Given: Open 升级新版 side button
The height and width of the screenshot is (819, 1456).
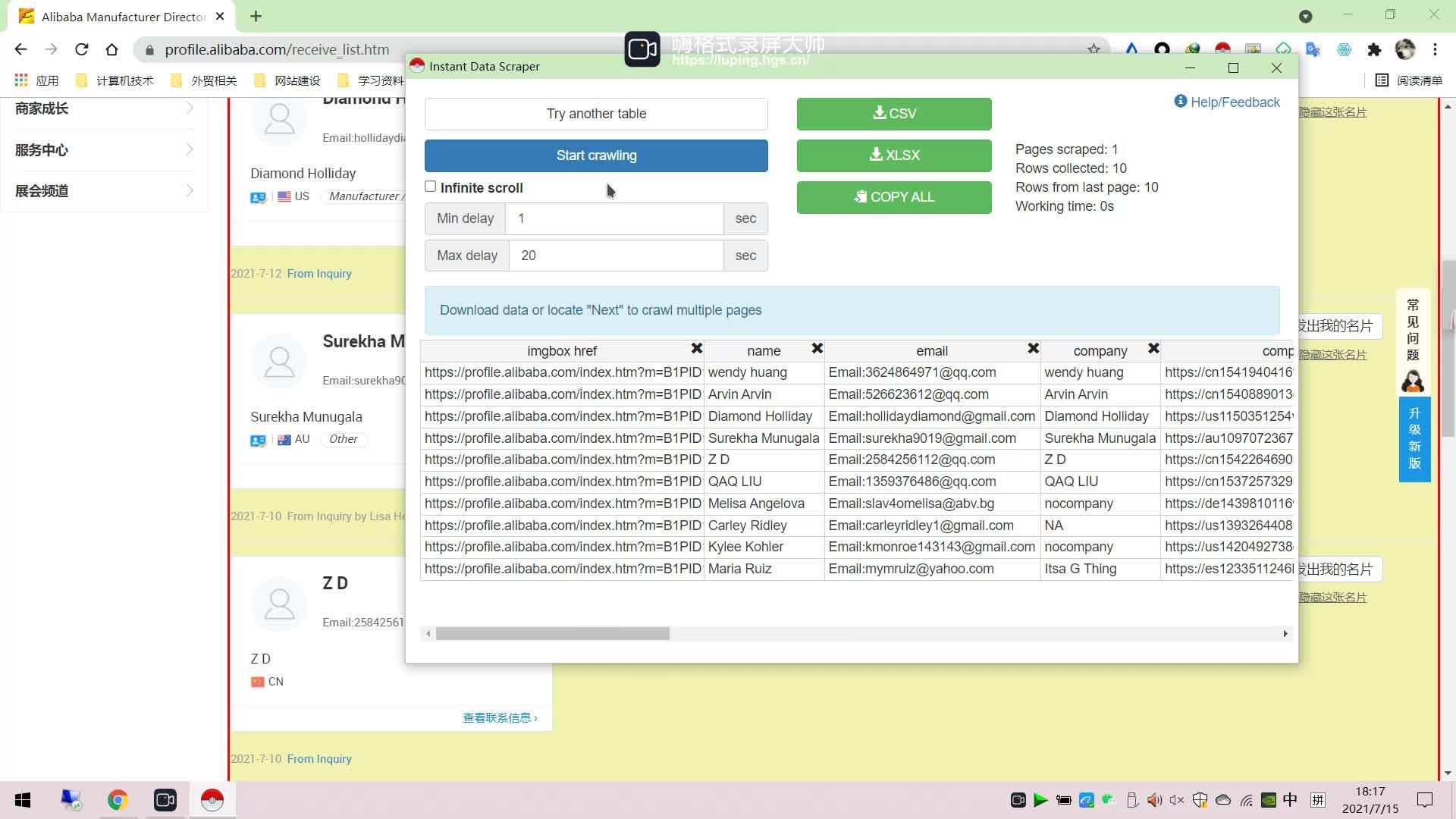Looking at the screenshot, I should [1414, 438].
